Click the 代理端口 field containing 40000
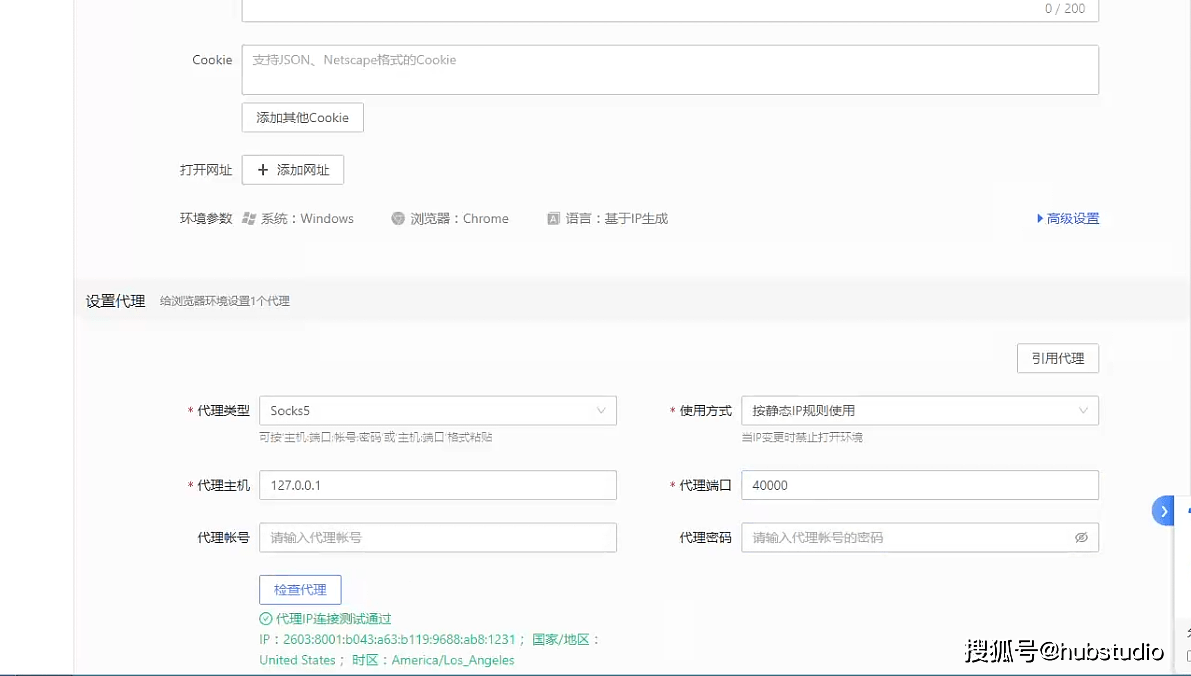This screenshot has width=1191, height=676. pos(919,484)
